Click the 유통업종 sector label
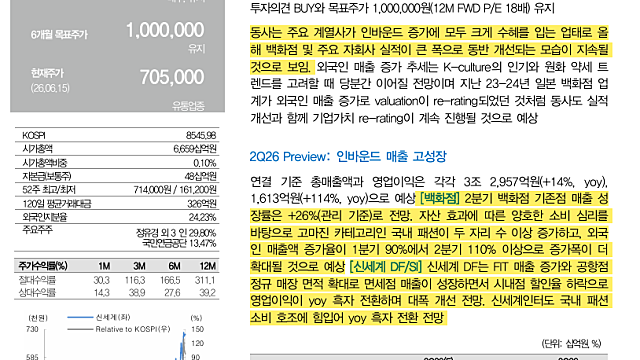Image resolution: width=640 pixels, height=360 pixels. (x=188, y=106)
